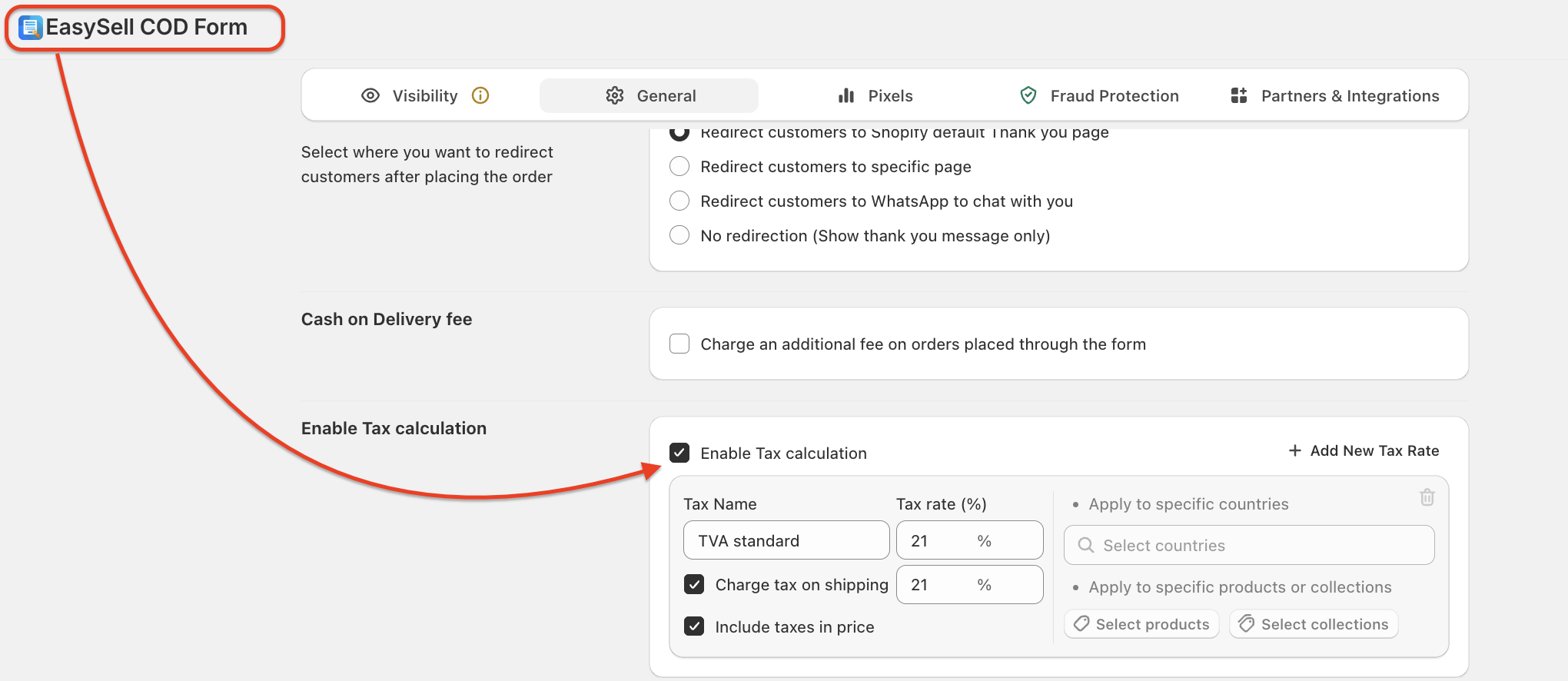
Task: Select No redirection thank you message option
Action: tap(679, 235)
